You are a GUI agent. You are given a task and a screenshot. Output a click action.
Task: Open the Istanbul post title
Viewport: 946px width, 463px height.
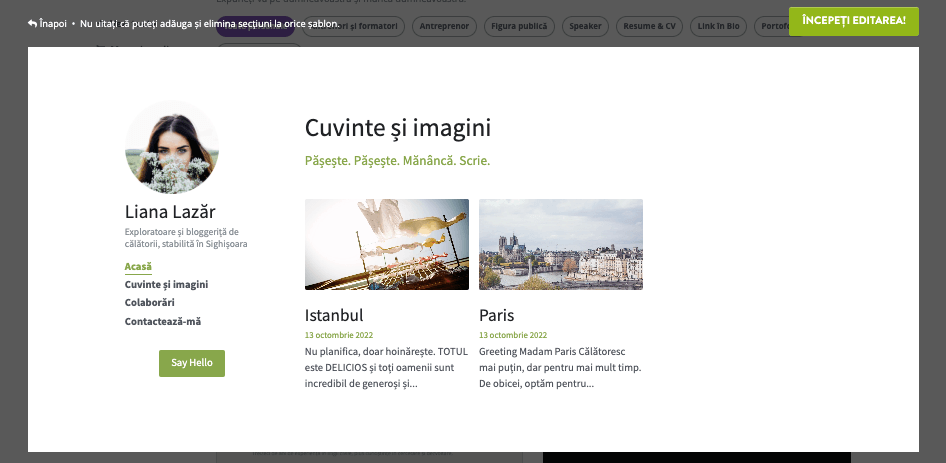(x=334, y=315)
